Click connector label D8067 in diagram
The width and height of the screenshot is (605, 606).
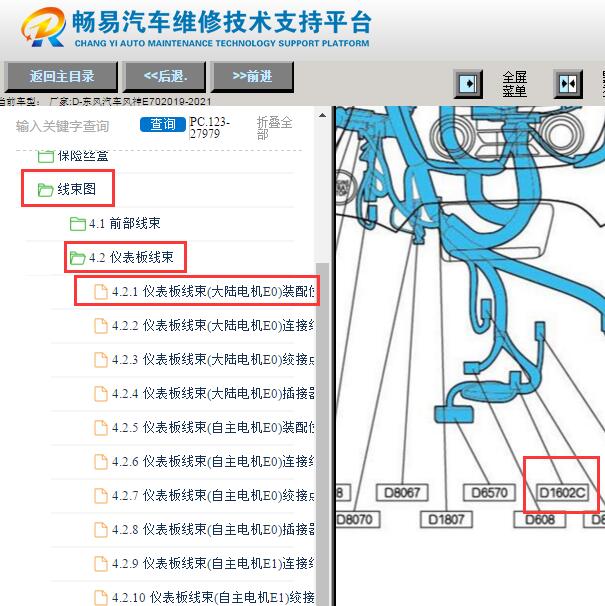point(402,493)
